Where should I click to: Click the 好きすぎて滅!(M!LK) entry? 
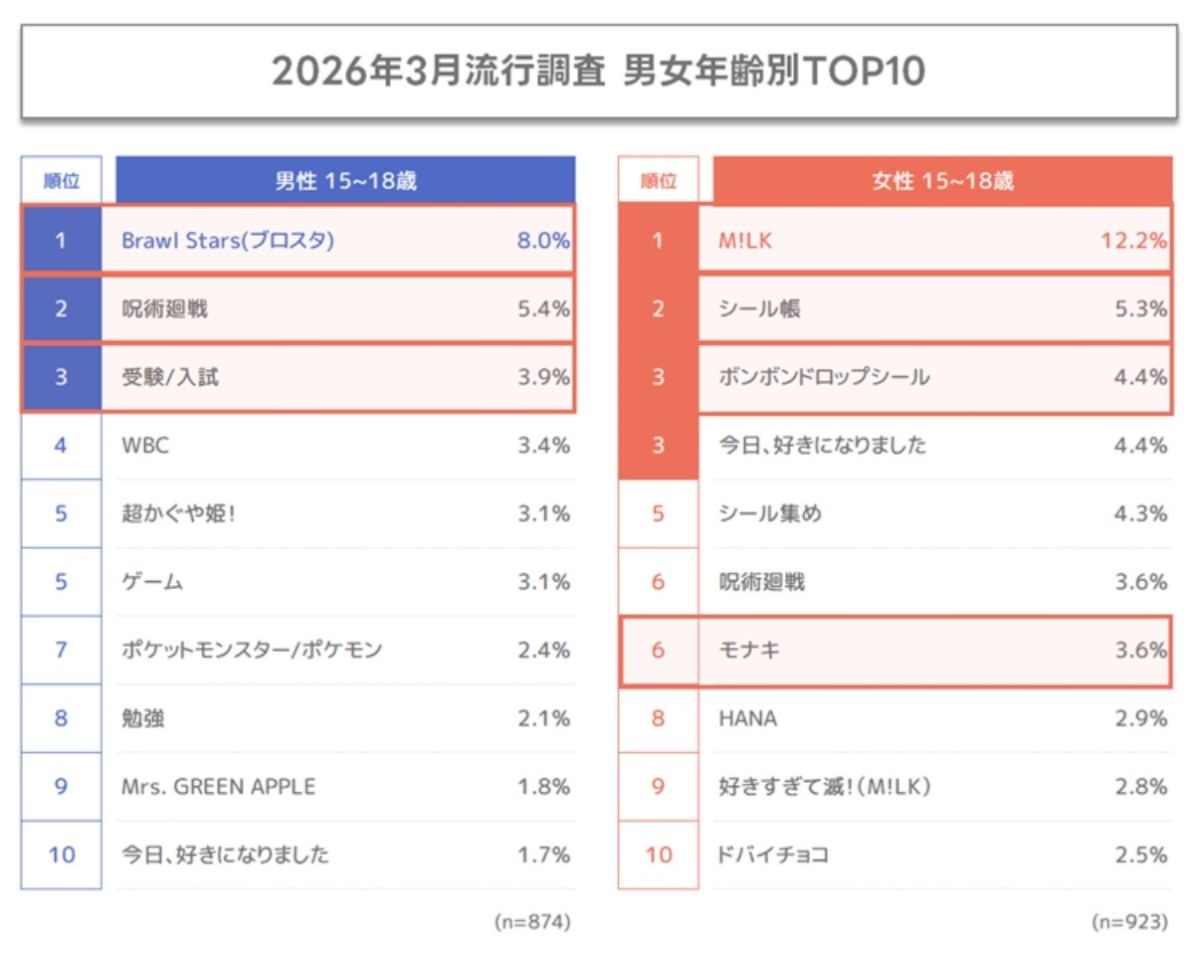coord(824,786)
